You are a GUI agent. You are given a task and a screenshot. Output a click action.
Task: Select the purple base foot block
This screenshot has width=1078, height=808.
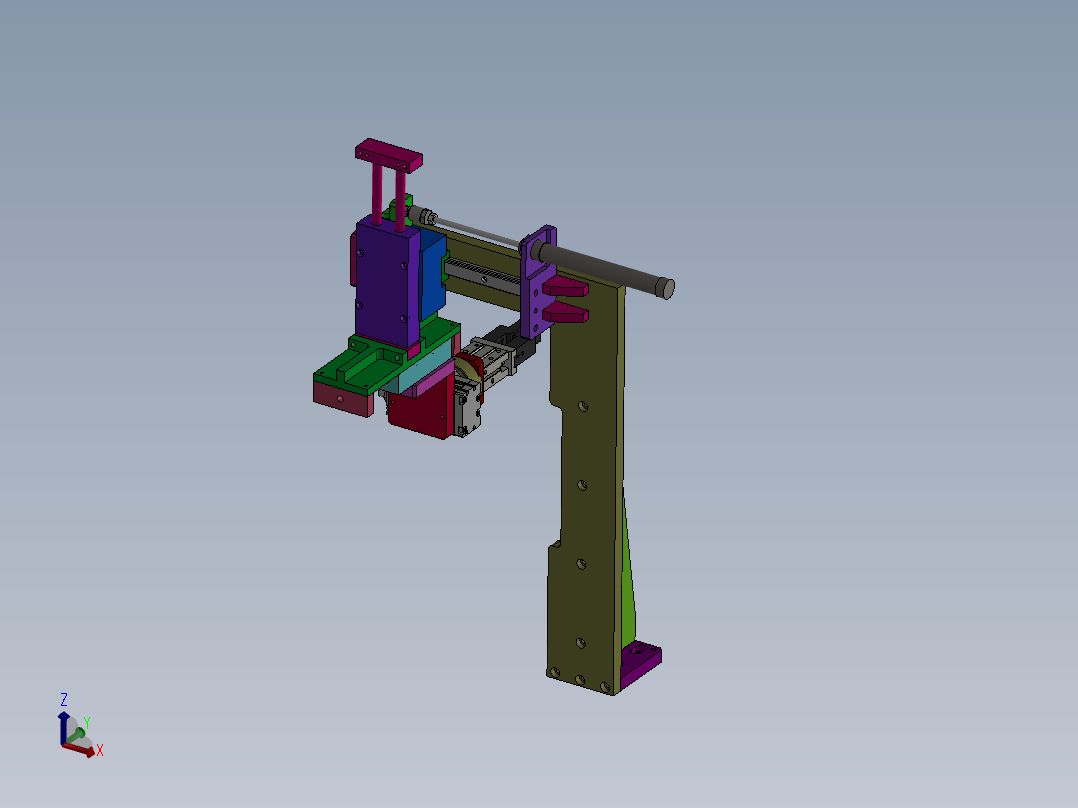[x=641, y=662]
